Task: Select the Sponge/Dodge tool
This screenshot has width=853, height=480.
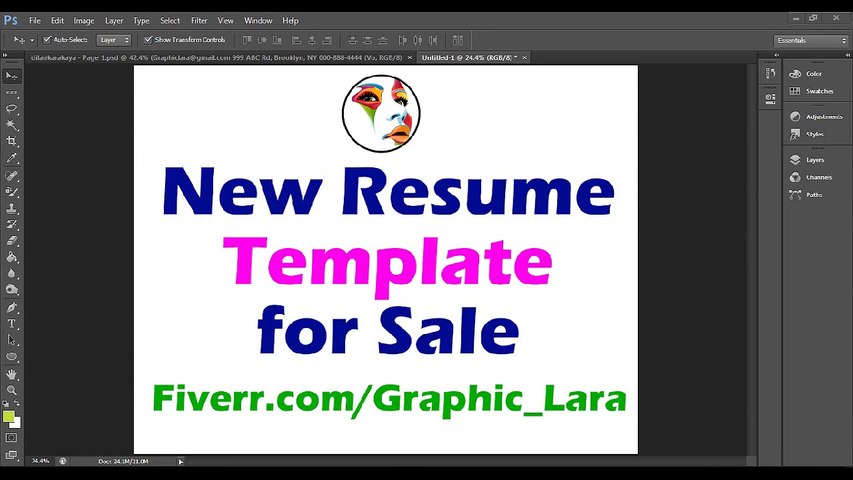Action: [x=11, y=290]
